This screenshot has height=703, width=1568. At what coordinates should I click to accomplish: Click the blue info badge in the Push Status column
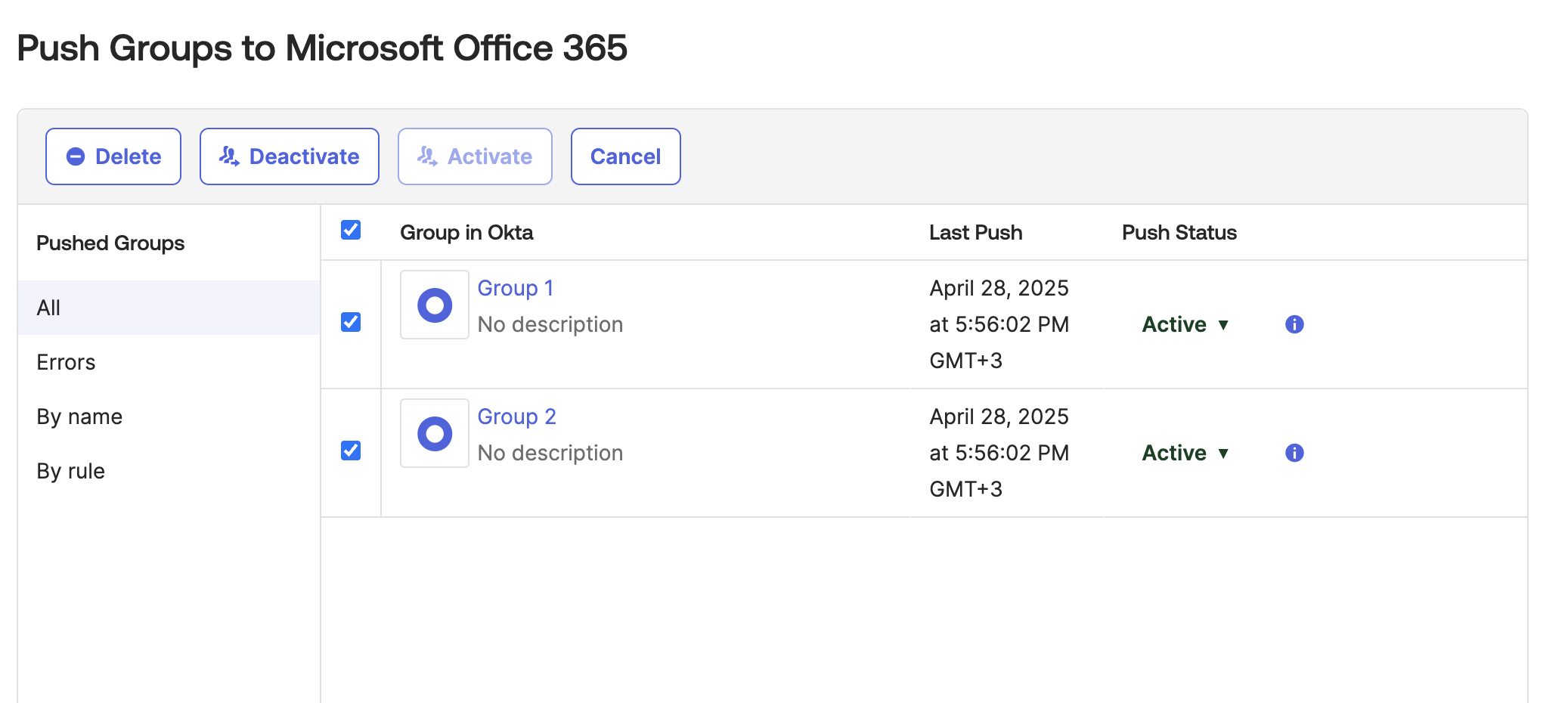click(1294, 324)
